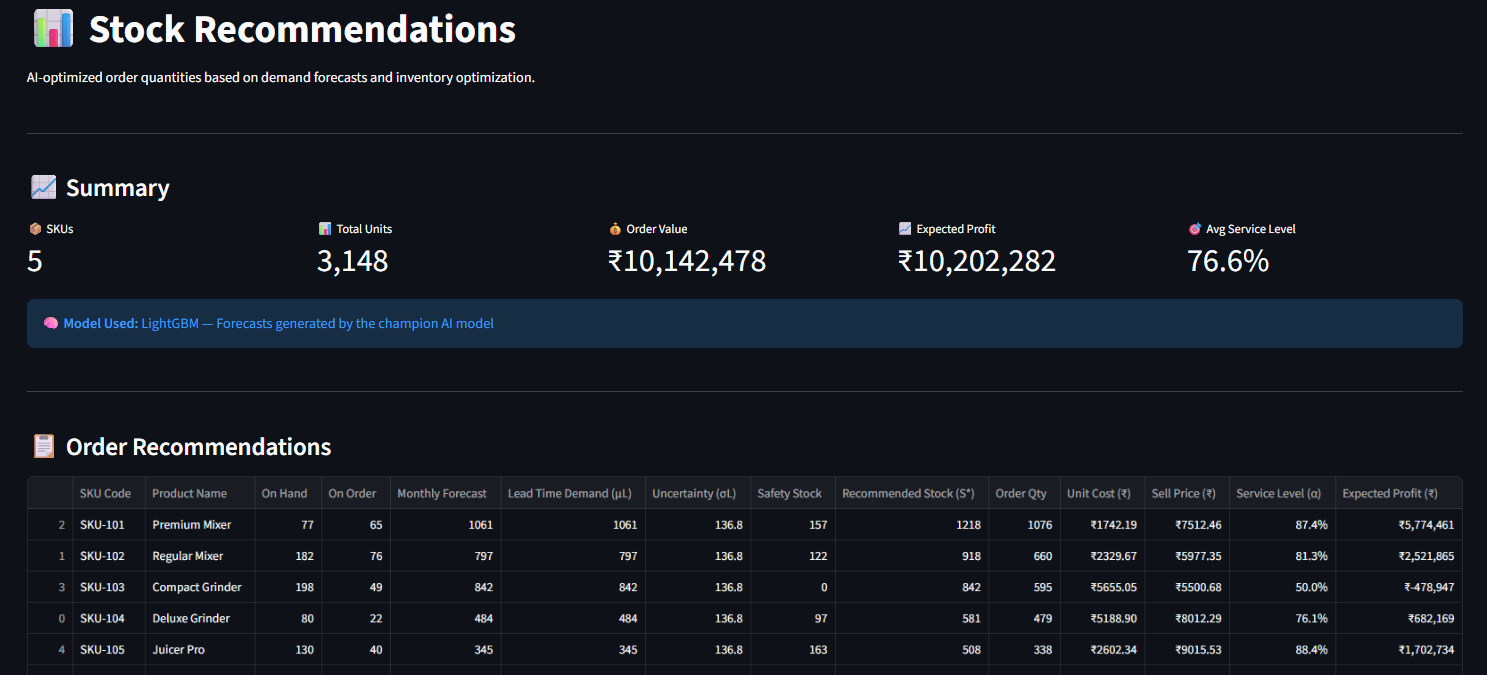
Task: Click the trend icon beside Expected Profit
Action: tap(905, 229)
